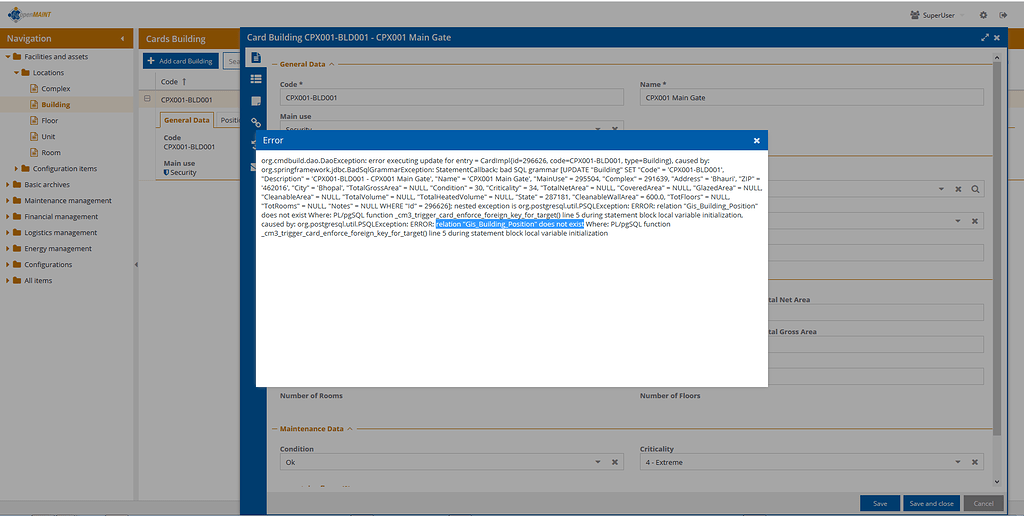Click the Cards Building search box

tap(232, 61)
